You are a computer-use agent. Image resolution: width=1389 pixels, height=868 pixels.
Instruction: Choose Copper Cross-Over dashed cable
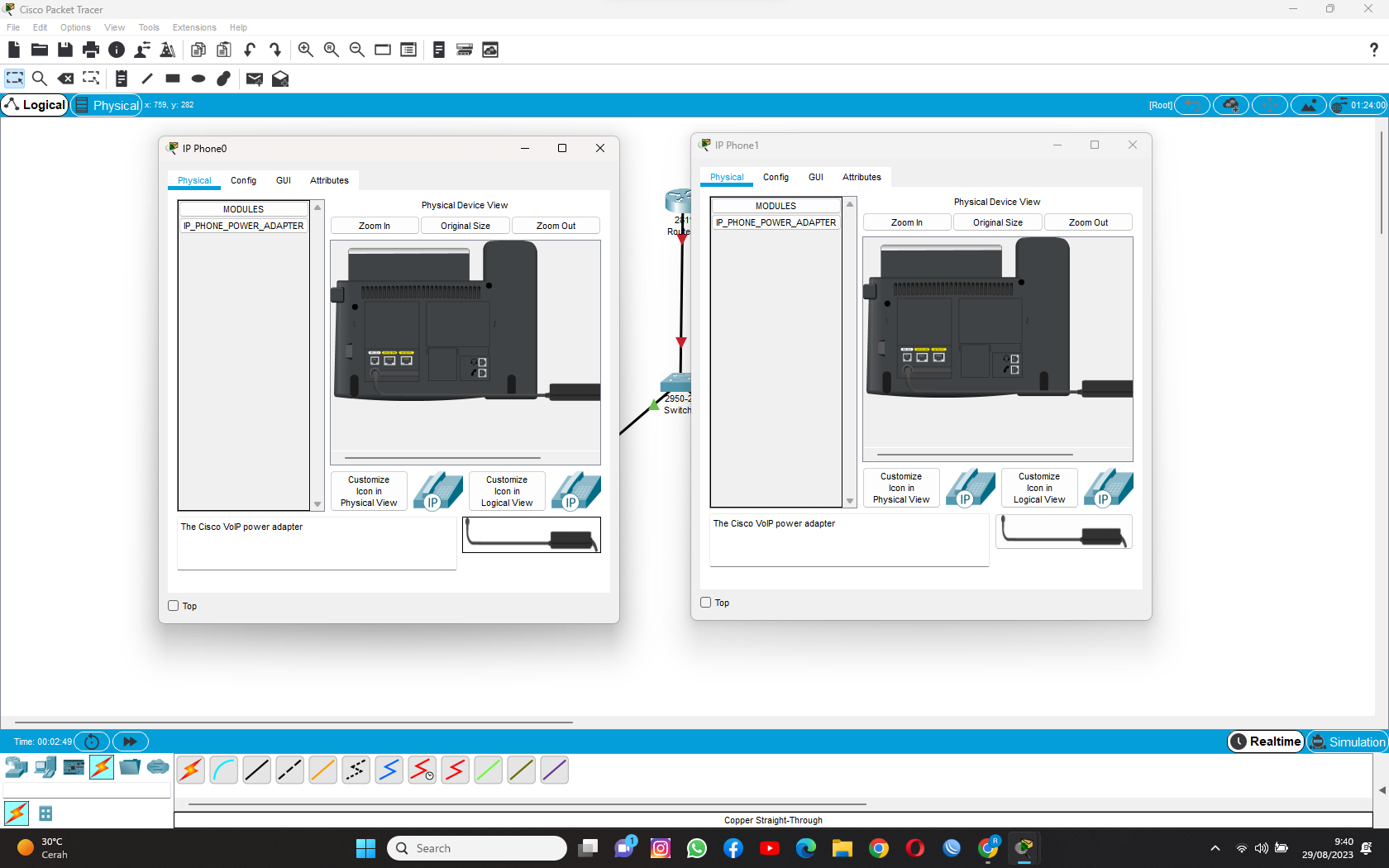[290, 770]
